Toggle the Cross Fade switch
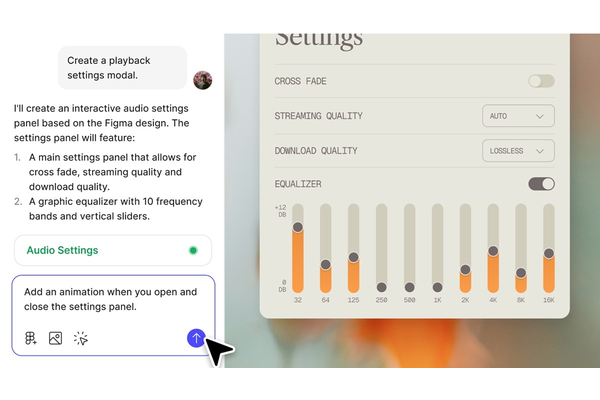The height and width of the screenshot is (400, 600). point(541,81)
